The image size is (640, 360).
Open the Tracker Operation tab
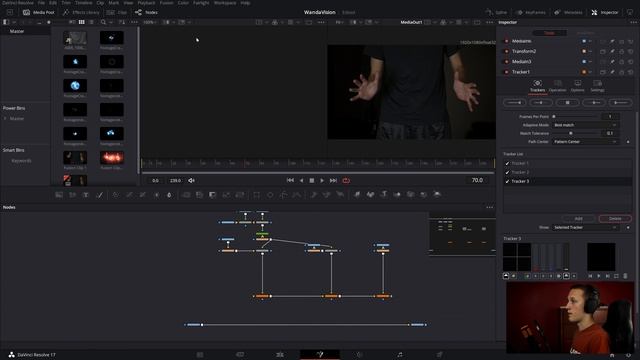pyautogui.click(x=557, y=86)
